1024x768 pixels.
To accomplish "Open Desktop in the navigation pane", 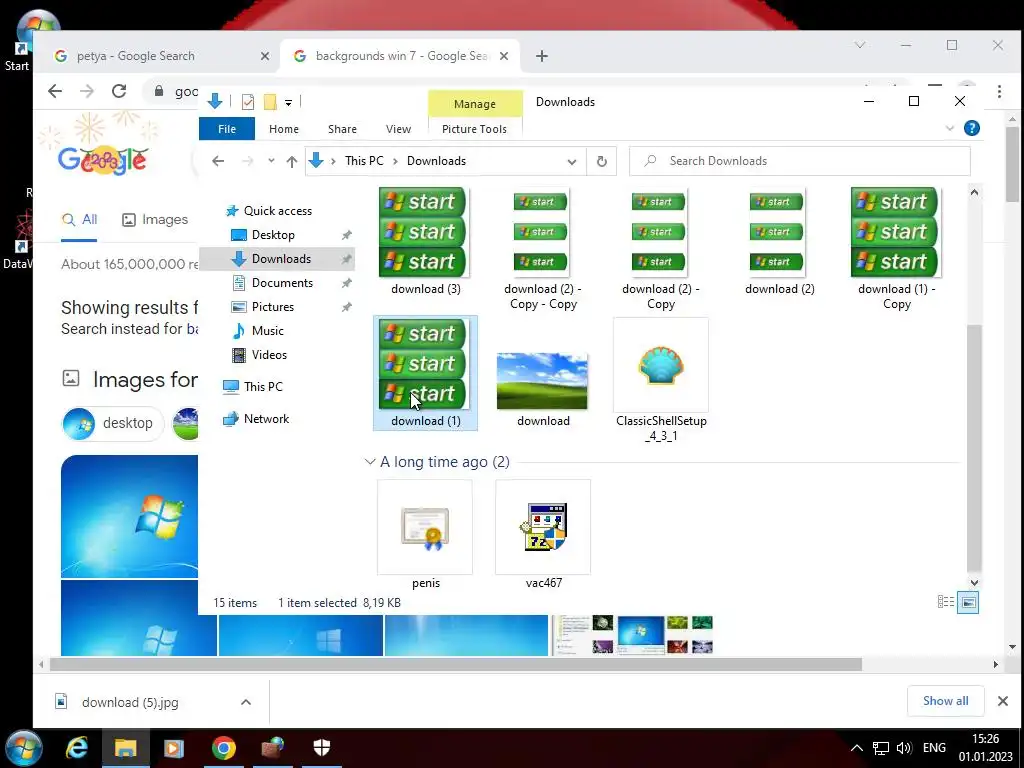I will pos(273,235).
